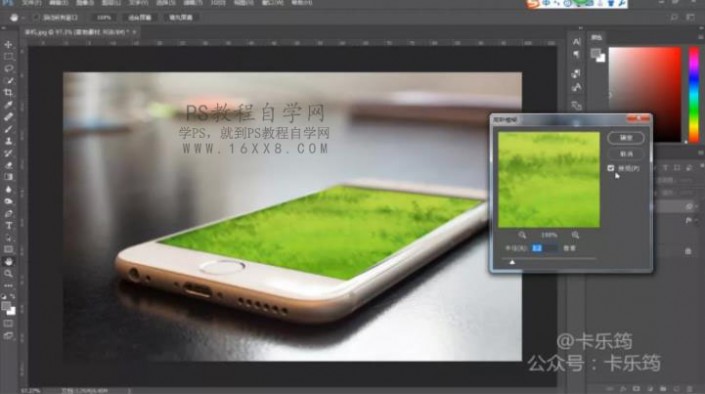Pick a color in the red color field
Screen dimensions: 705x394
(645, 94)
